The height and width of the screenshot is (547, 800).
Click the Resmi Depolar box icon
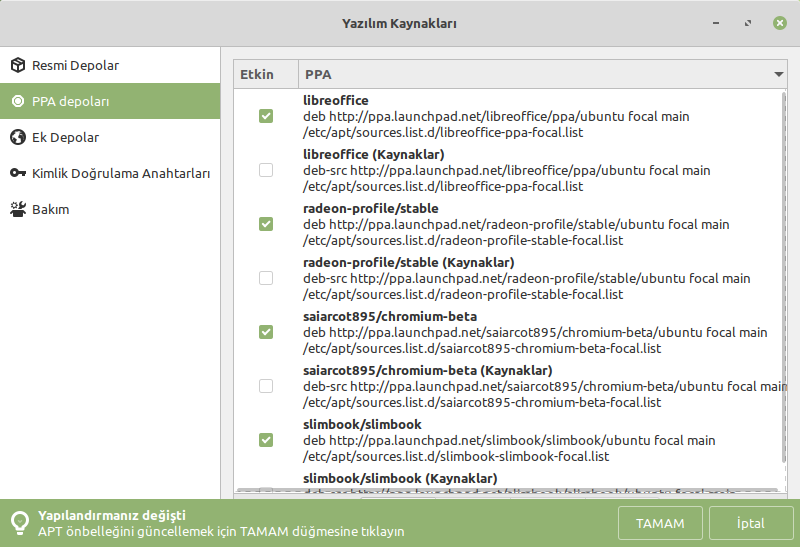pos(18,65)
